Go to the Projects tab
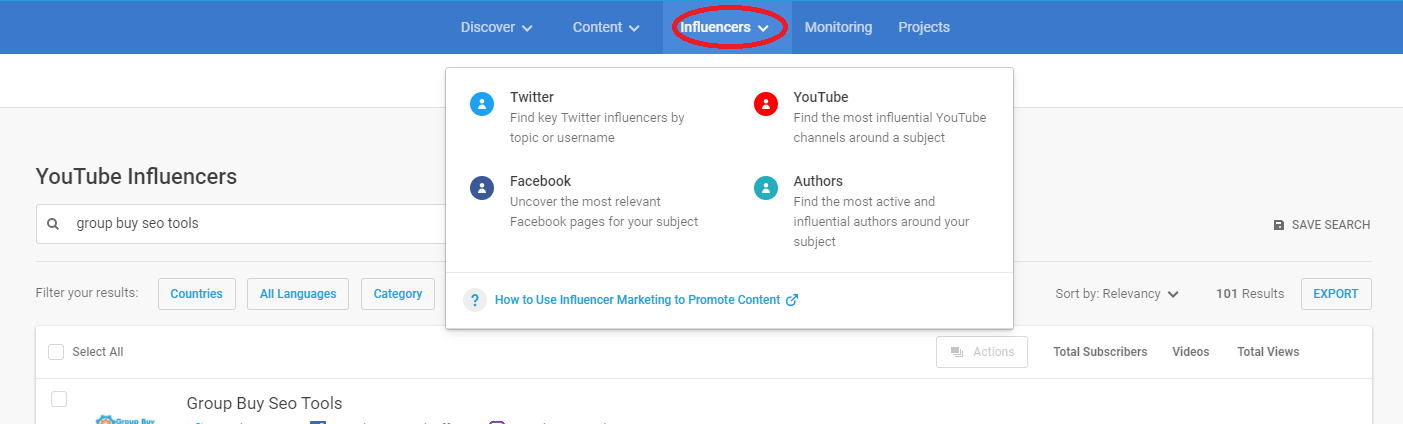The image size is (1403, 424). (x=924, y=27)
